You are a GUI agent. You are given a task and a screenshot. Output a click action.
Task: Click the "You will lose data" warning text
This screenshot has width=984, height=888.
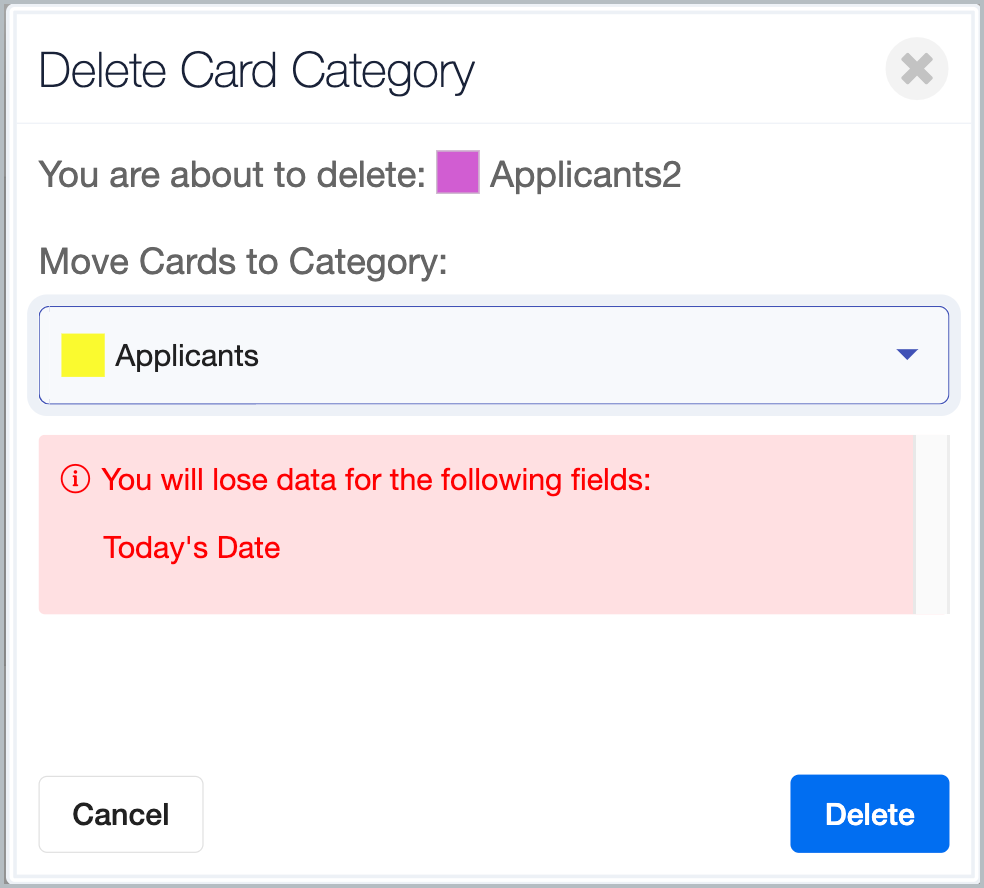coord(376,480)
